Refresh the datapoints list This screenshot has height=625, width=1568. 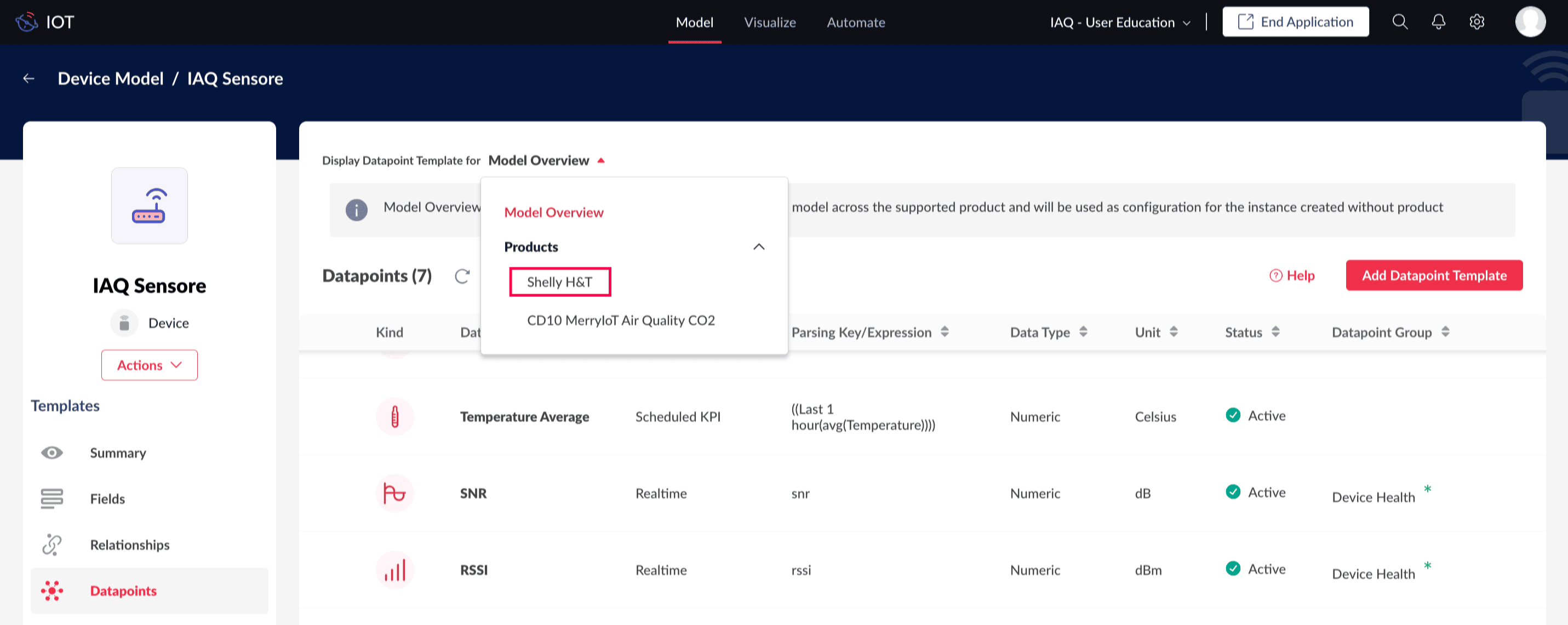(x=462, y=276)
